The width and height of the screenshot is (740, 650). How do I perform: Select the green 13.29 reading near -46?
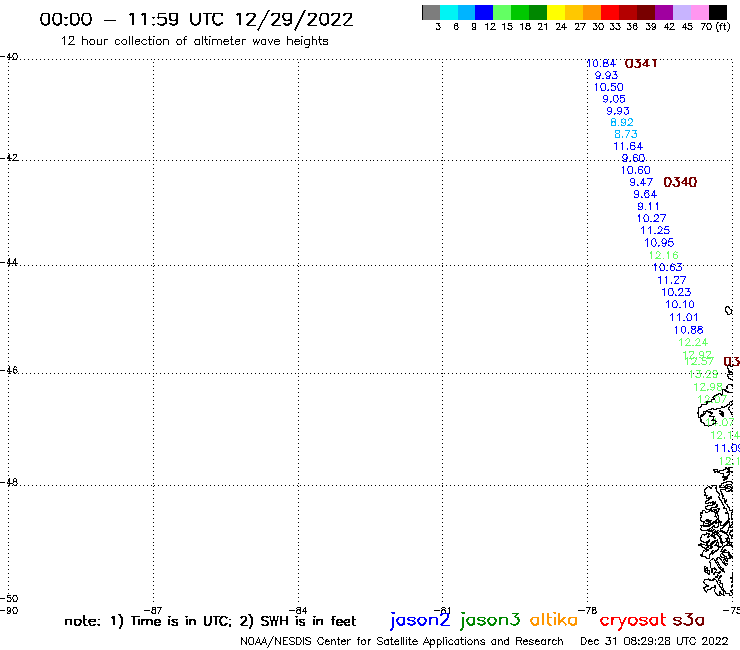[704, 374]
